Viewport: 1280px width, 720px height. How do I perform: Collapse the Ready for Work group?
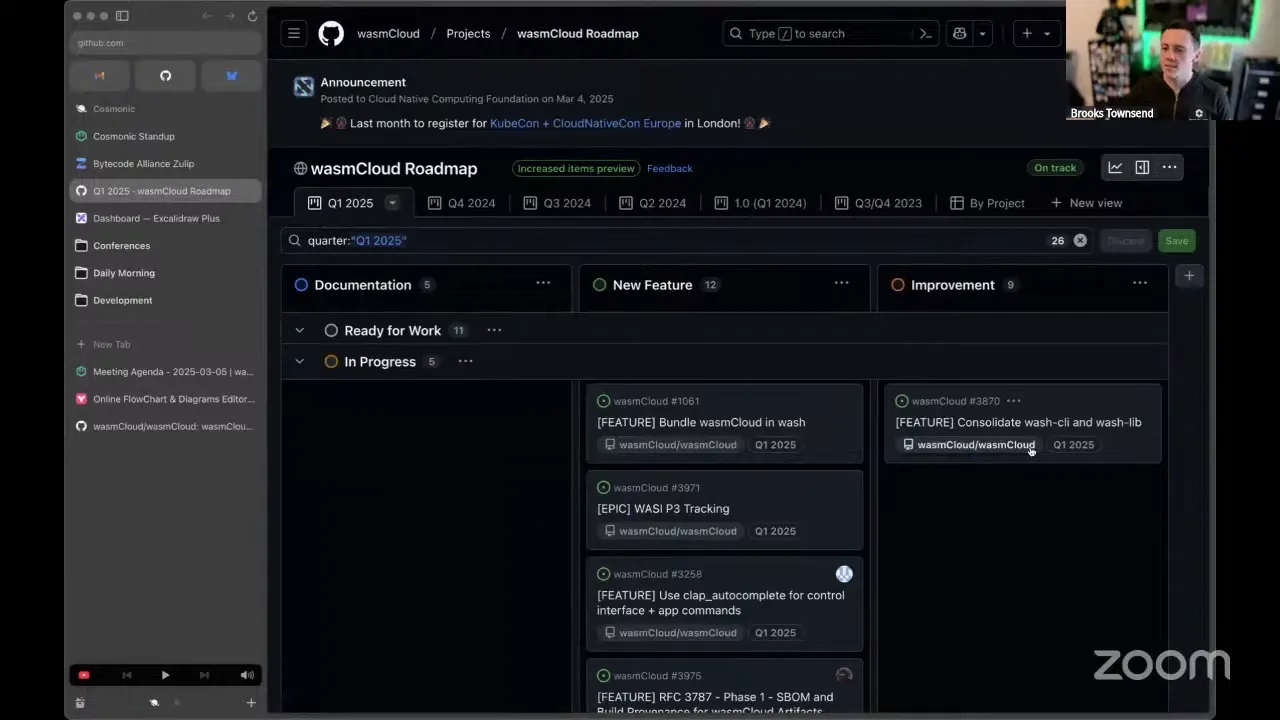tap(299, 330)
